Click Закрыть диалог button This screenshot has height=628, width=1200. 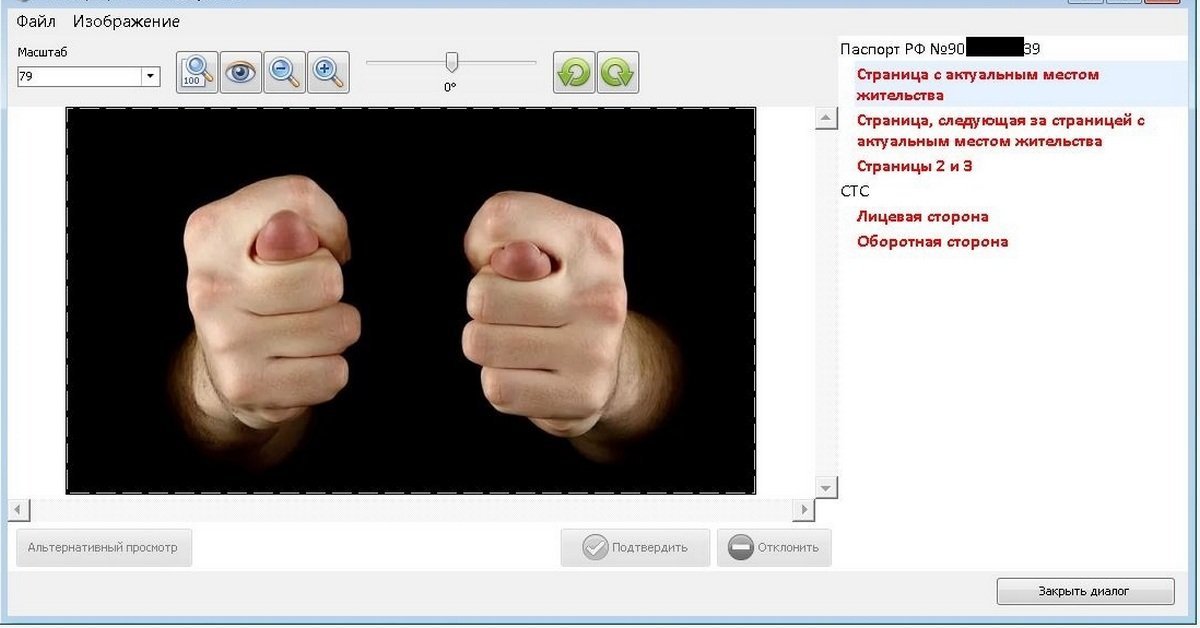tap(1085, 591)
